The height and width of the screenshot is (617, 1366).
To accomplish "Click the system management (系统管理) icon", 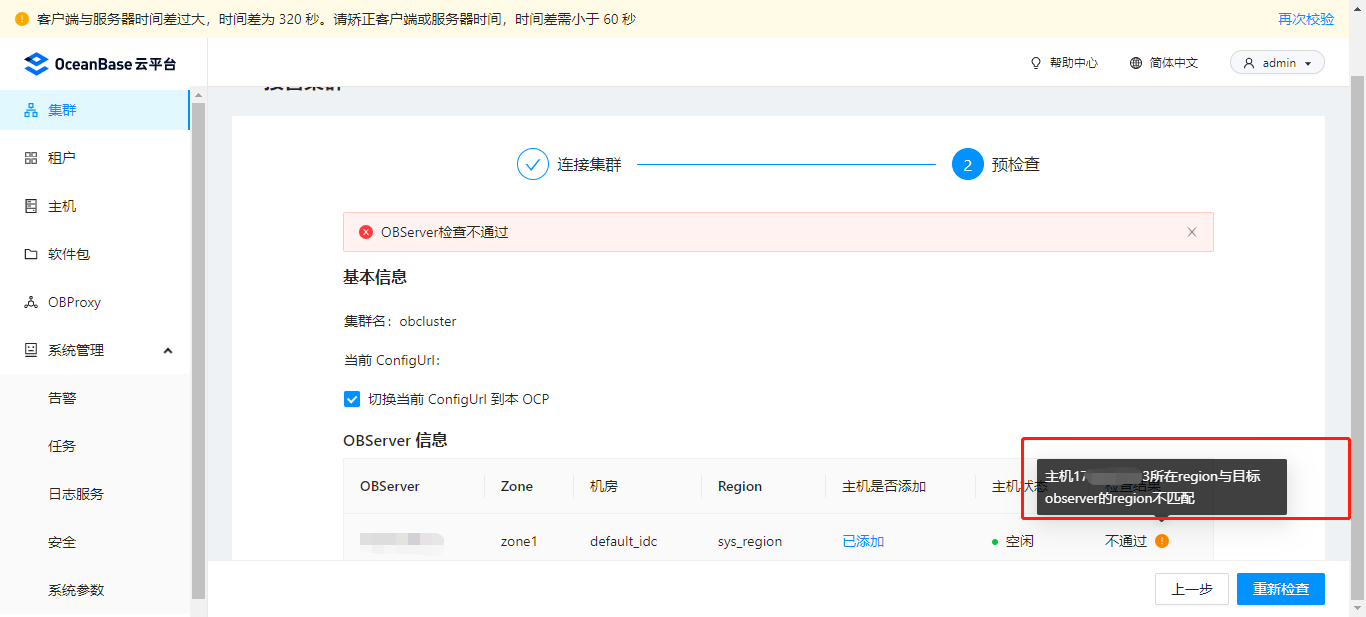I will pyautogui.click(x=31, y=350).
